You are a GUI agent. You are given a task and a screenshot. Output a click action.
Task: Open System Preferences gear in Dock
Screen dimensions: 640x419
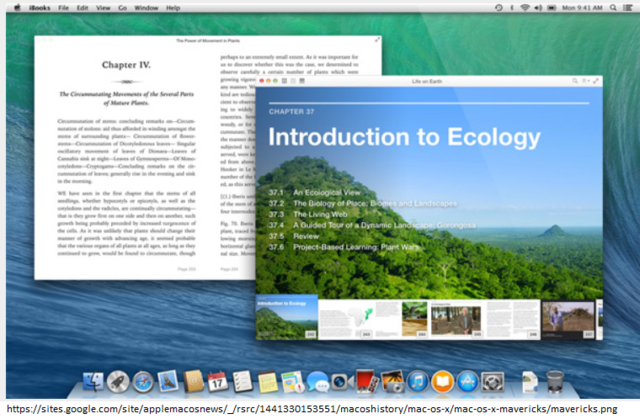(x=492, y=382)
